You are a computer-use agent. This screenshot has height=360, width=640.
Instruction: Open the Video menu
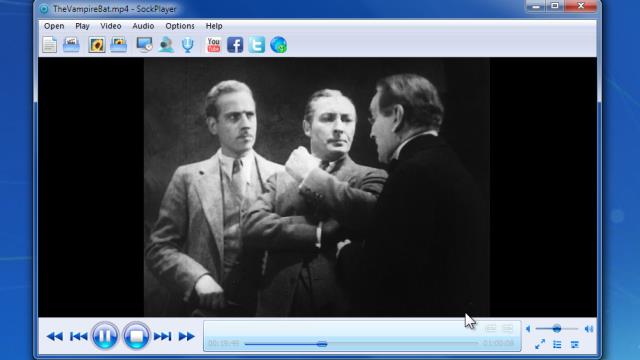coord(111,26)
